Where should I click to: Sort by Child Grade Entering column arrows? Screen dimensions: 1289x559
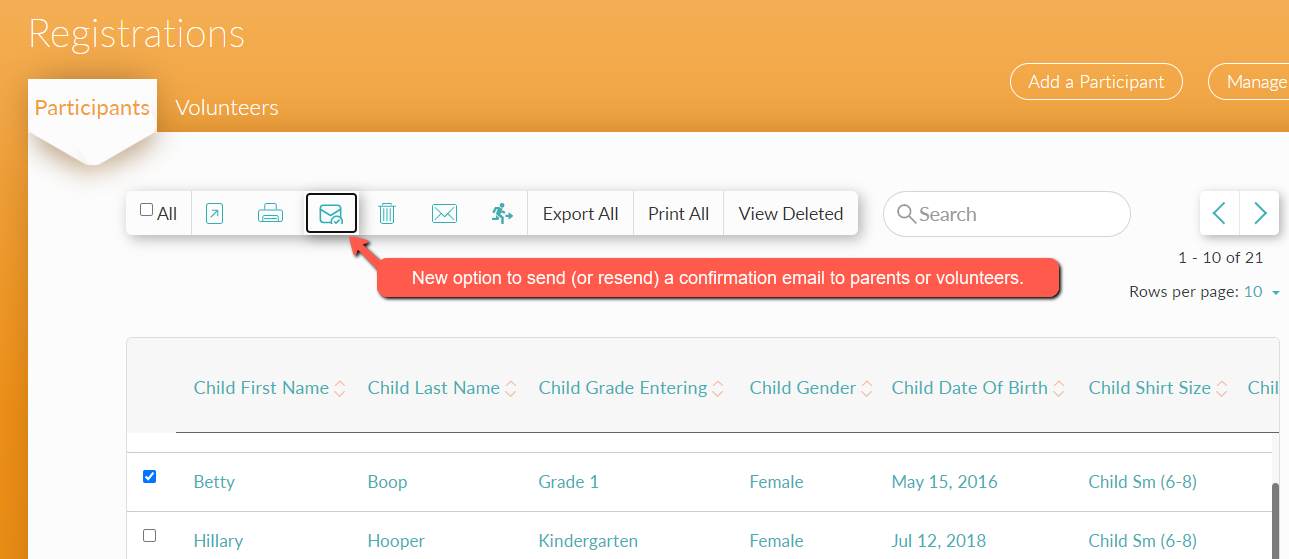pyautogui.click(x=718, y=388)
